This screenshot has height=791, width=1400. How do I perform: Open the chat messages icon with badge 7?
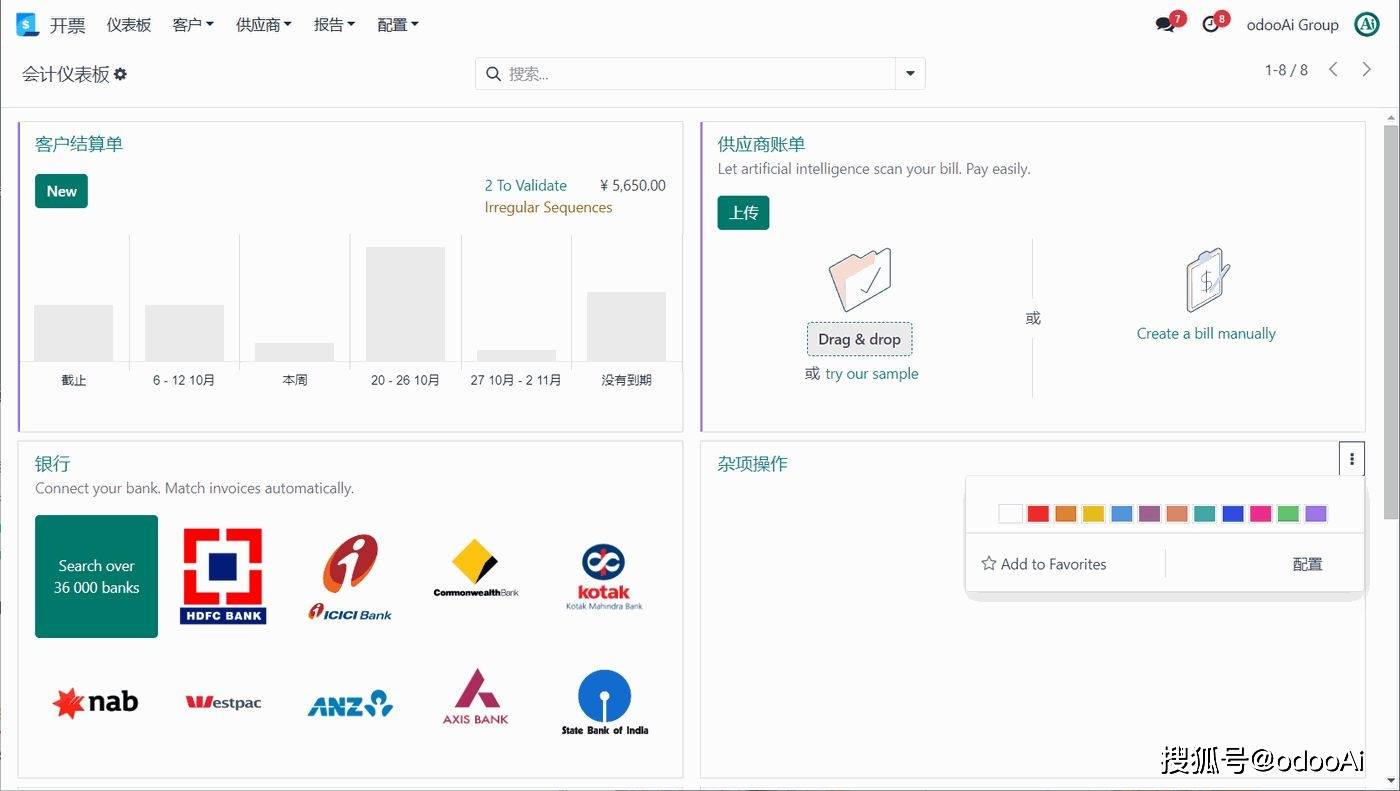(1165, 25)
